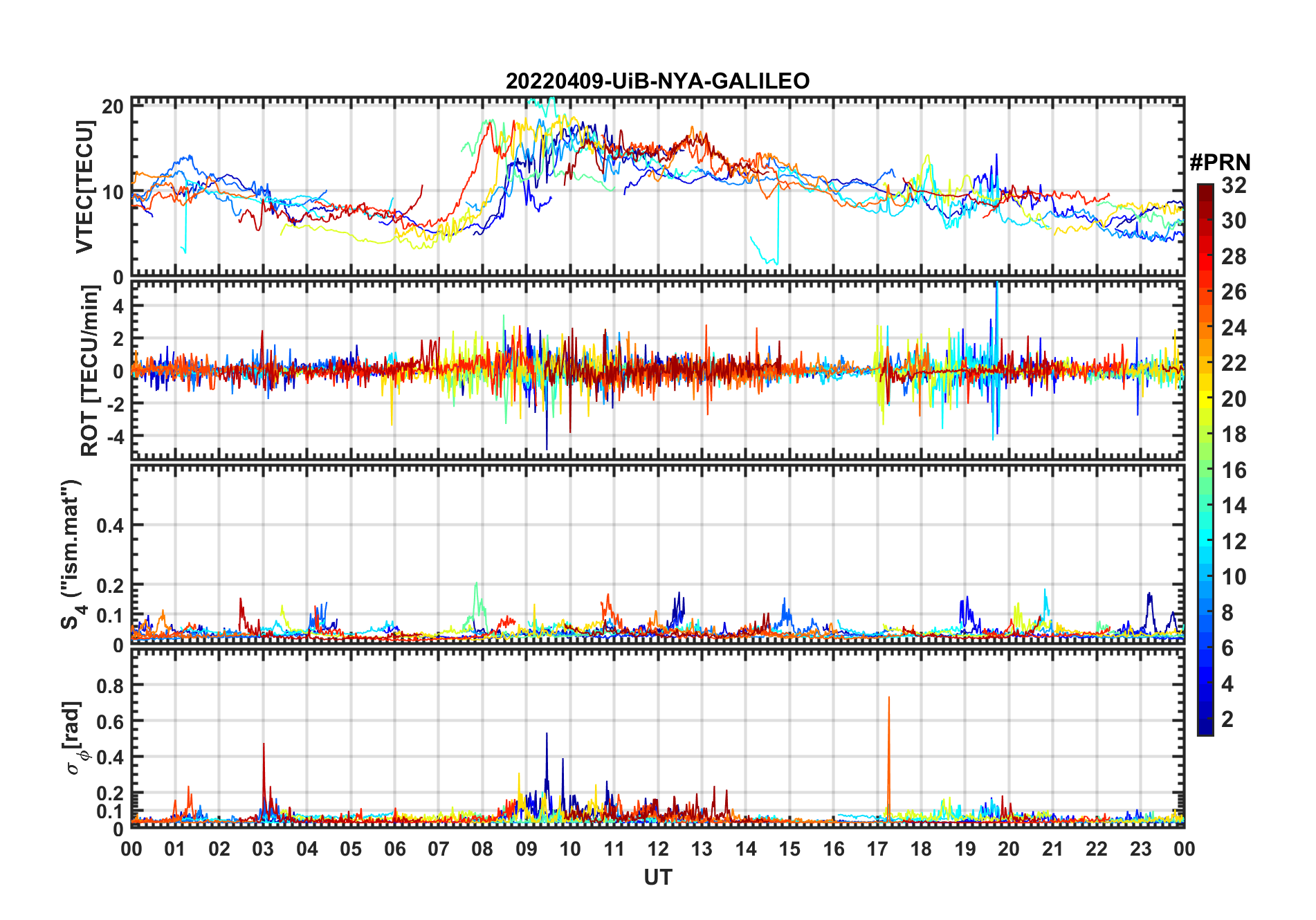1316x920 pixels.
Task: Click the plot title "20220409-UiB-NYA-GALILEO"
Action: [657, 82]
